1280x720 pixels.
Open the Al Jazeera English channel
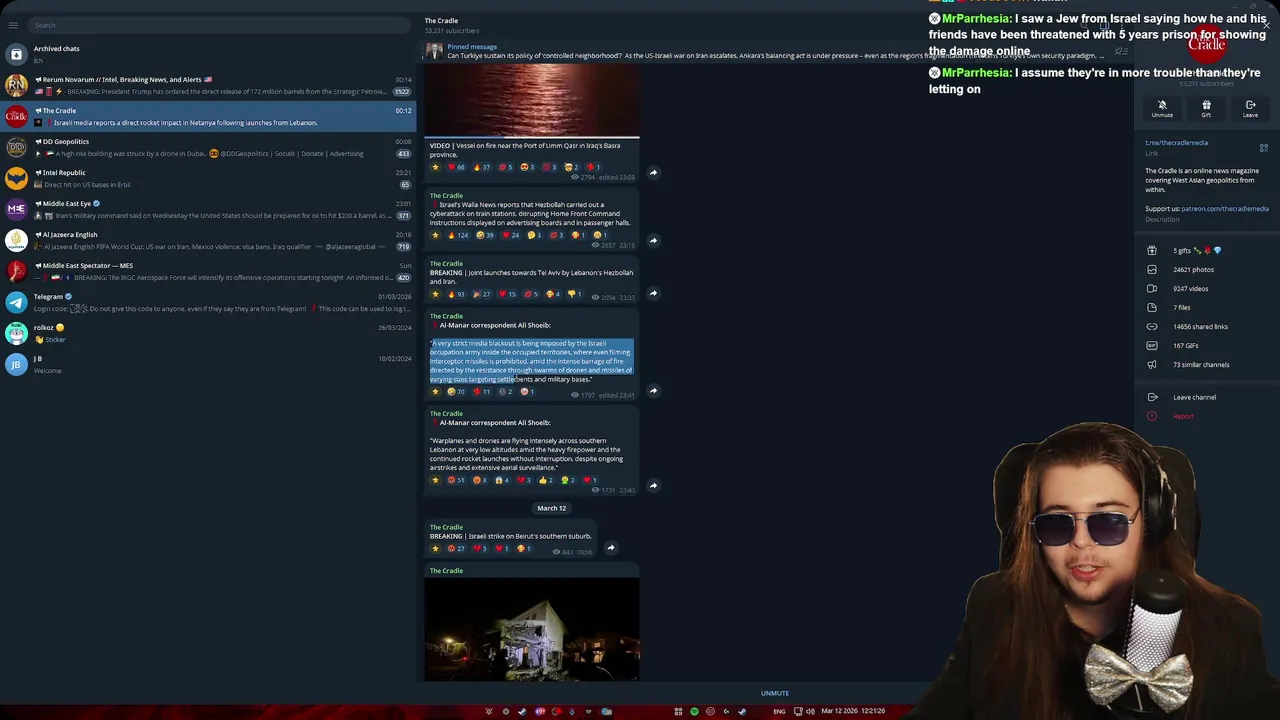pyautogui.click(x=208, y=240)
